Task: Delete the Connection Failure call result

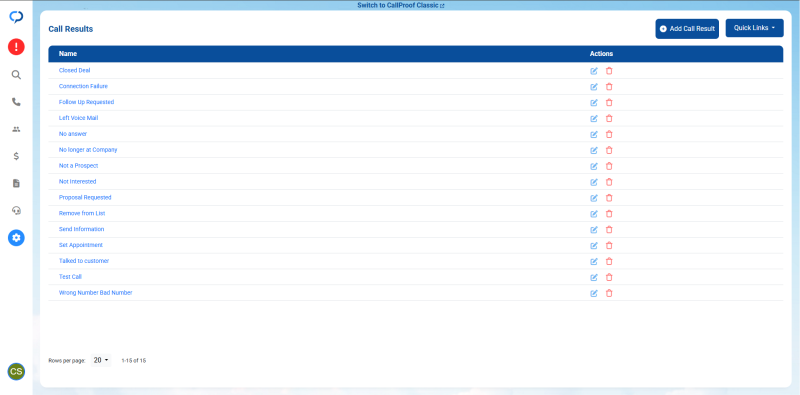Action: click(609, 87)
